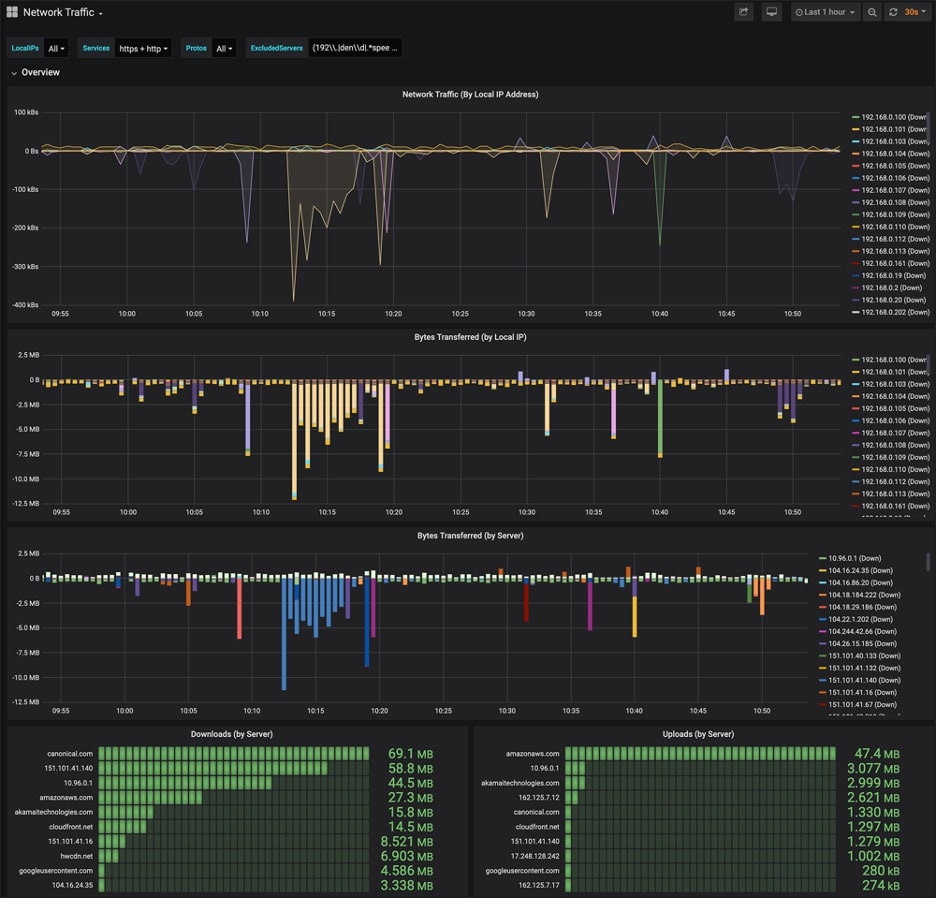This screenshot has height=898, width=936.
Task: Toggle the 192.168.0.100 (Down) series in top legend
Action: pyautogui.click(x=890, y=117)
